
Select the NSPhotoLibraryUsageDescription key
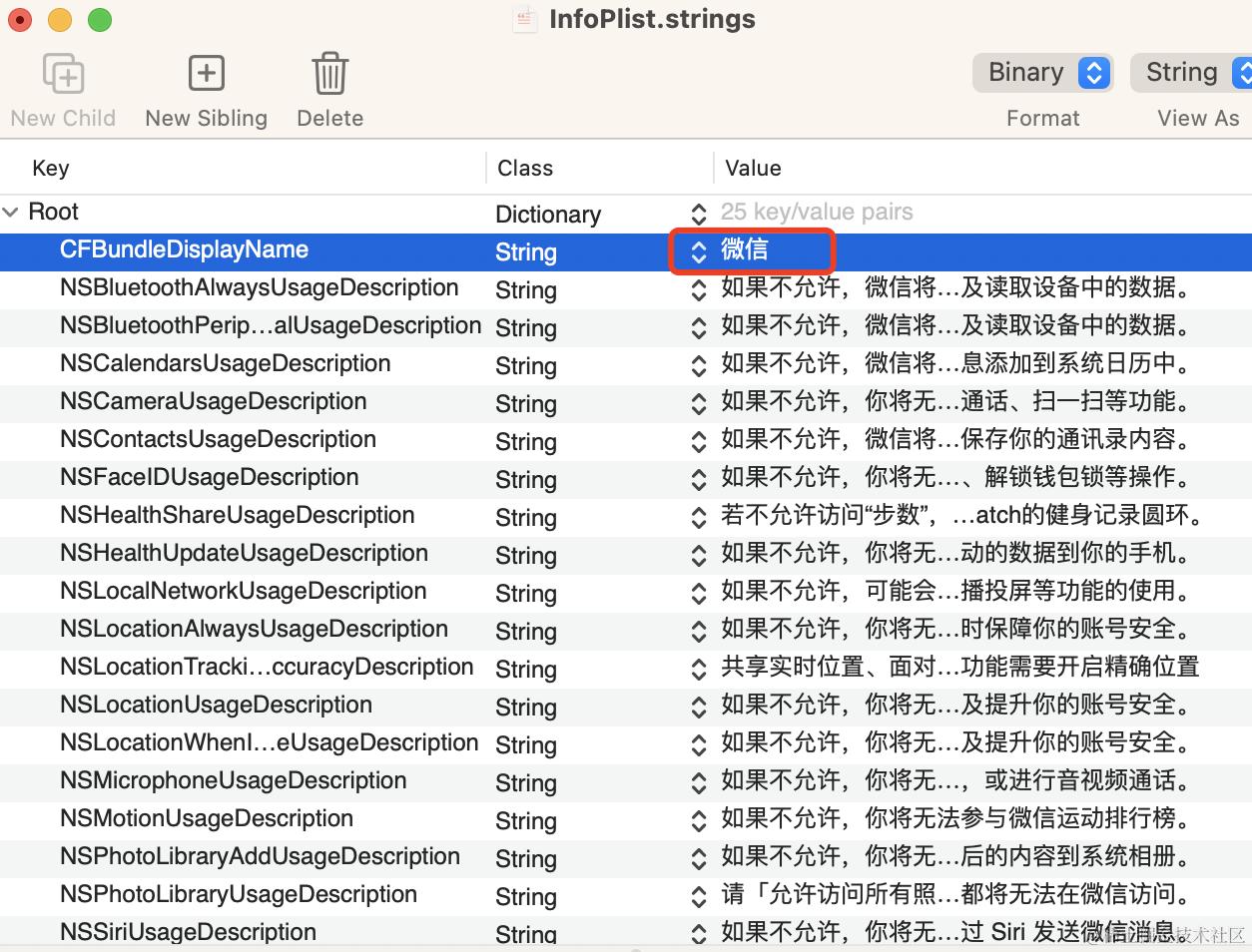pyautogui.click(x=239, y=894)
